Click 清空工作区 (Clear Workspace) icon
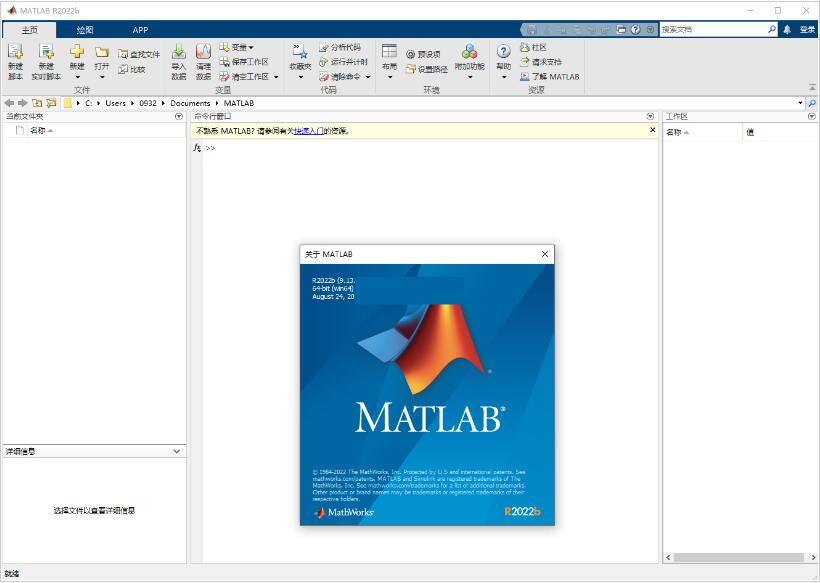Screen dimensions: 820x583 (x=224, y=76)
